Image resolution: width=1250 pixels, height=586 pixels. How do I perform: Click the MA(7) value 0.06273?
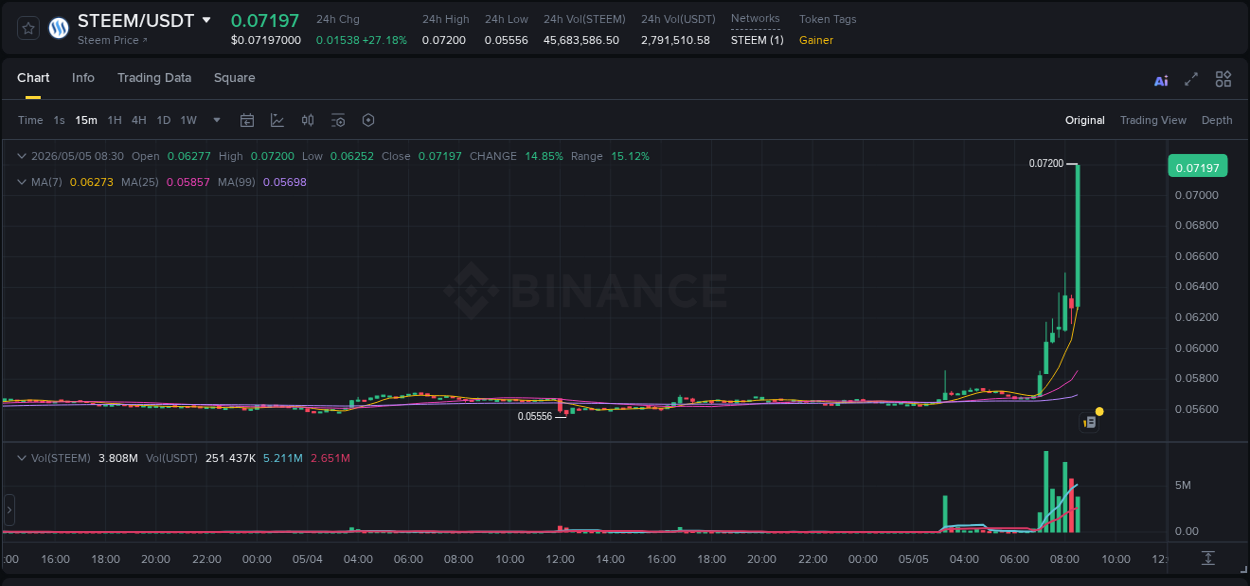pyautogui.click(x=90, y=182)
